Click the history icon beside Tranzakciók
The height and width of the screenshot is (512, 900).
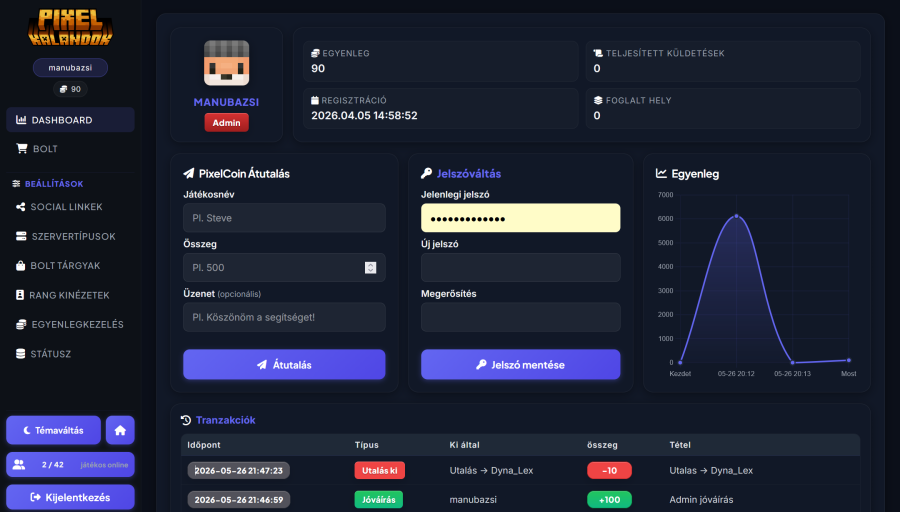pos(186,420)
